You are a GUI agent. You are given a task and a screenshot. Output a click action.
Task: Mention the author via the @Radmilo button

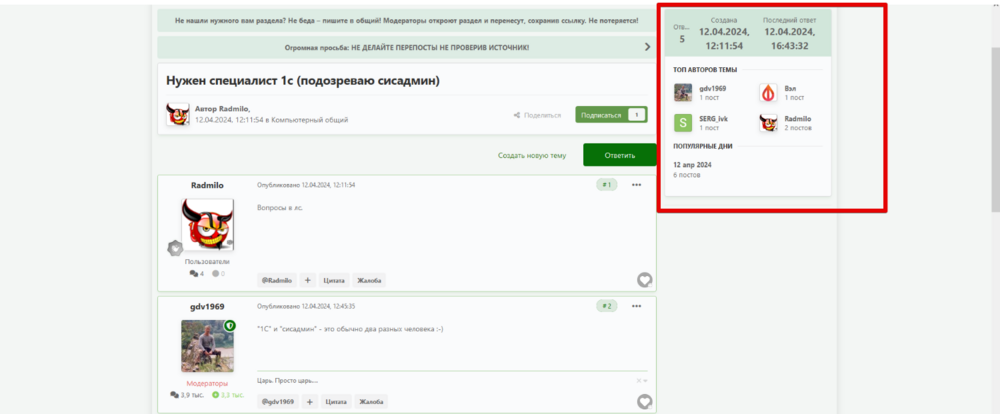point(277,280)
